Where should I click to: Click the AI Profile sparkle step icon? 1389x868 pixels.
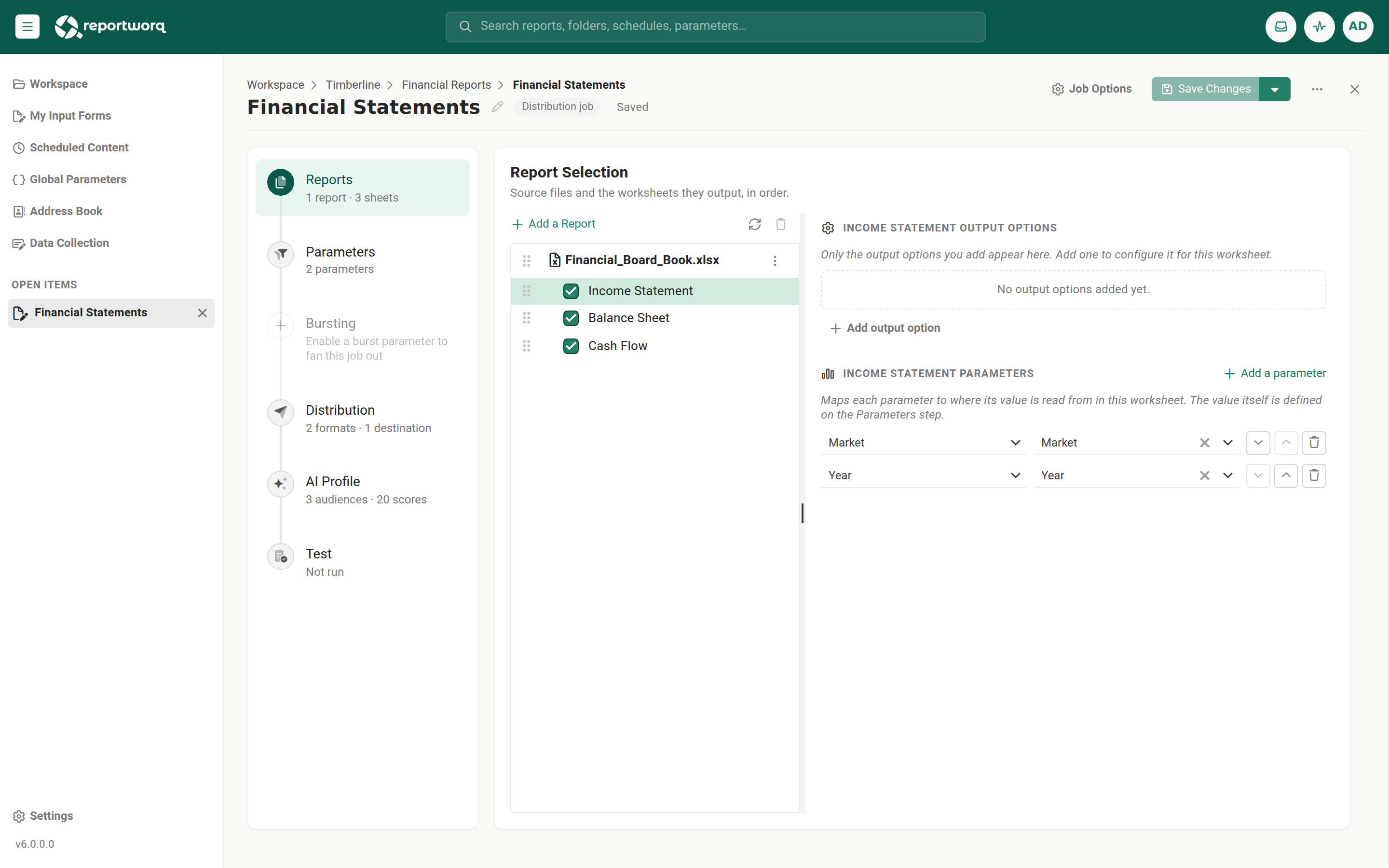click(x=281, y=483)
